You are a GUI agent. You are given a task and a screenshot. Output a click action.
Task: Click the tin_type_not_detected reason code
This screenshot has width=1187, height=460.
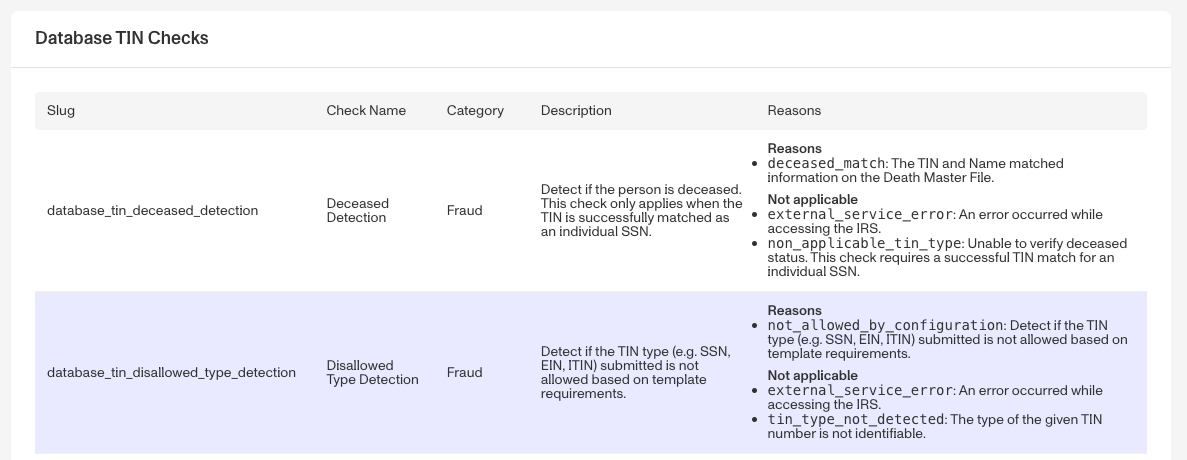(x=855, y=419)
